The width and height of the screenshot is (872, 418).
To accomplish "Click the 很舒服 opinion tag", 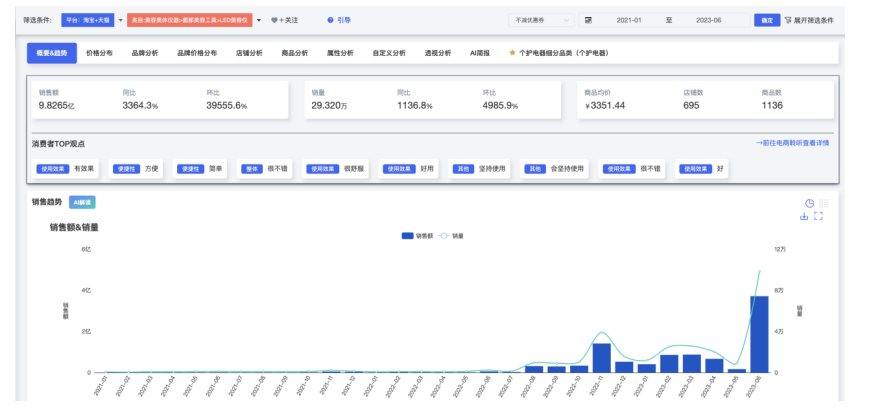I will (x=336, y=169).
